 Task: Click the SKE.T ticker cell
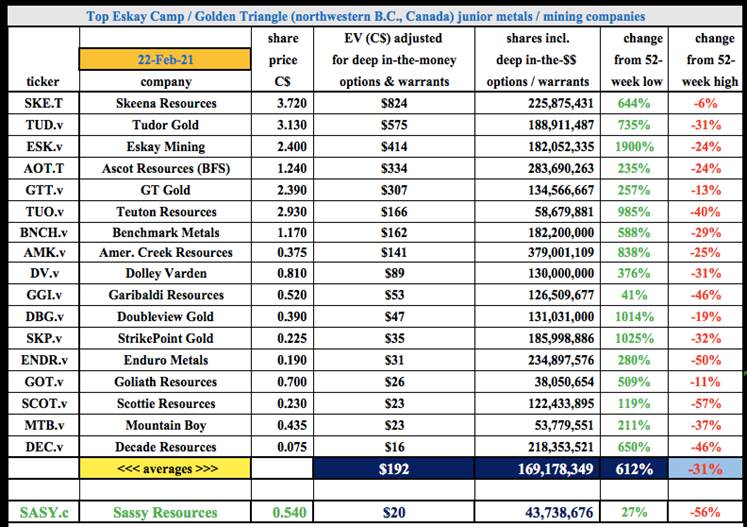point(43,103)
